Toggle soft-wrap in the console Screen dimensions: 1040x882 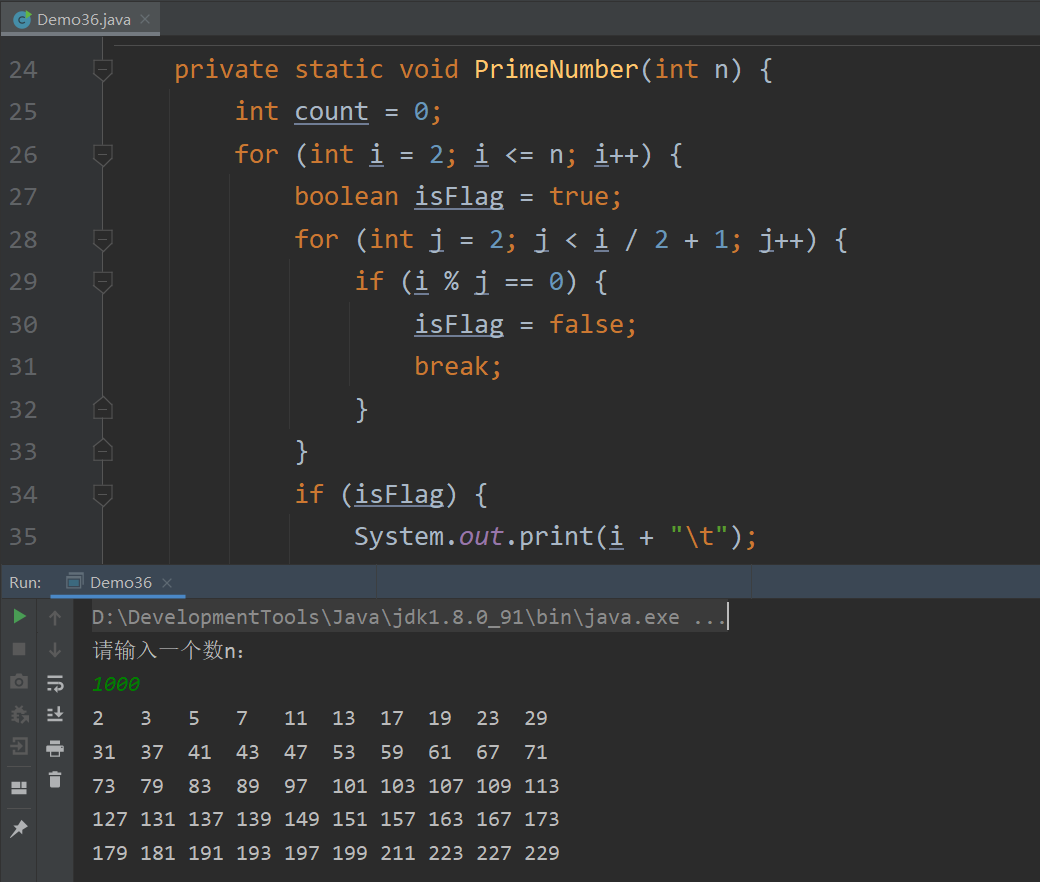click(55, 681)
